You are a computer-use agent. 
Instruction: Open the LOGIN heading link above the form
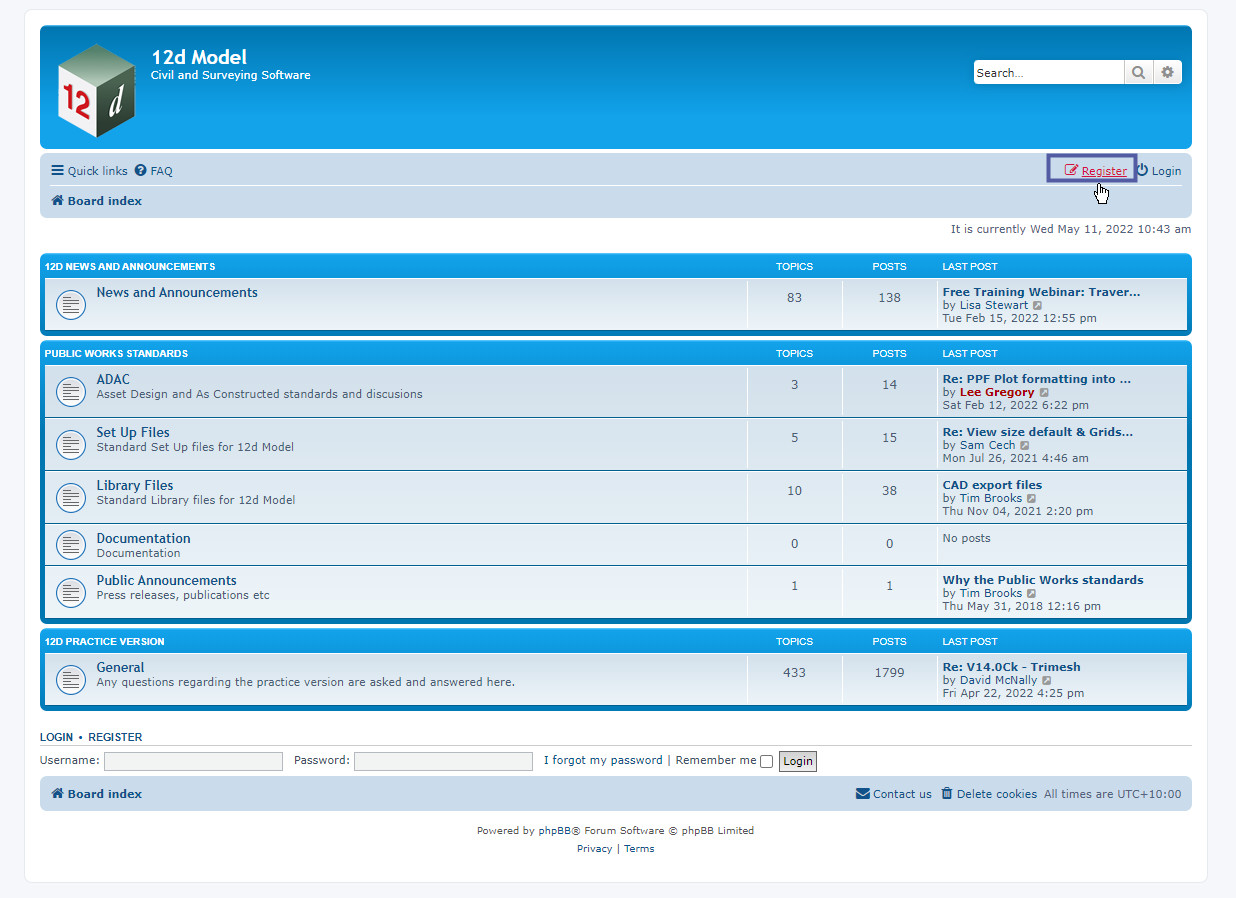tap(56, 737)
